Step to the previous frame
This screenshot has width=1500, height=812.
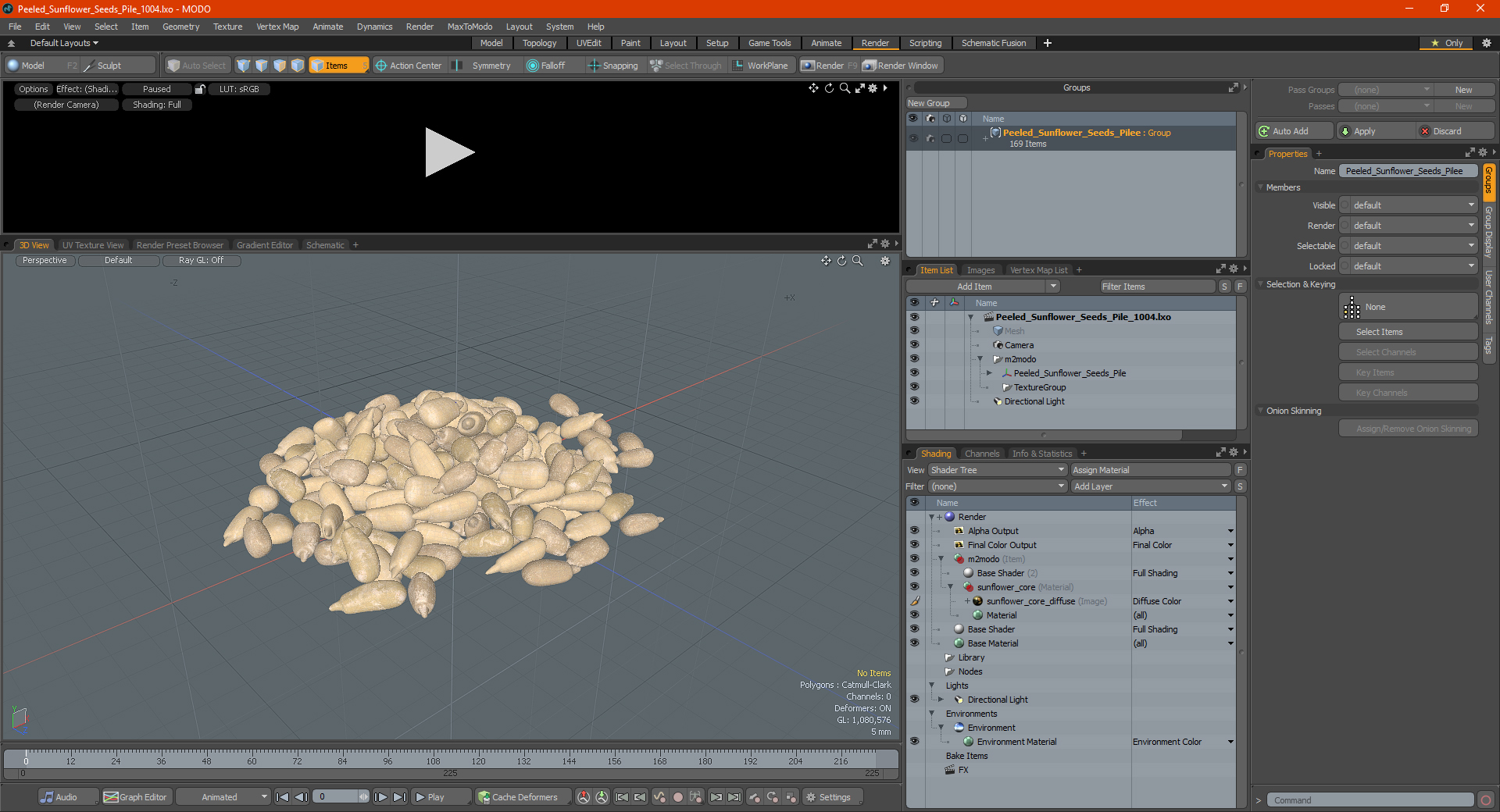coord(301,797)
